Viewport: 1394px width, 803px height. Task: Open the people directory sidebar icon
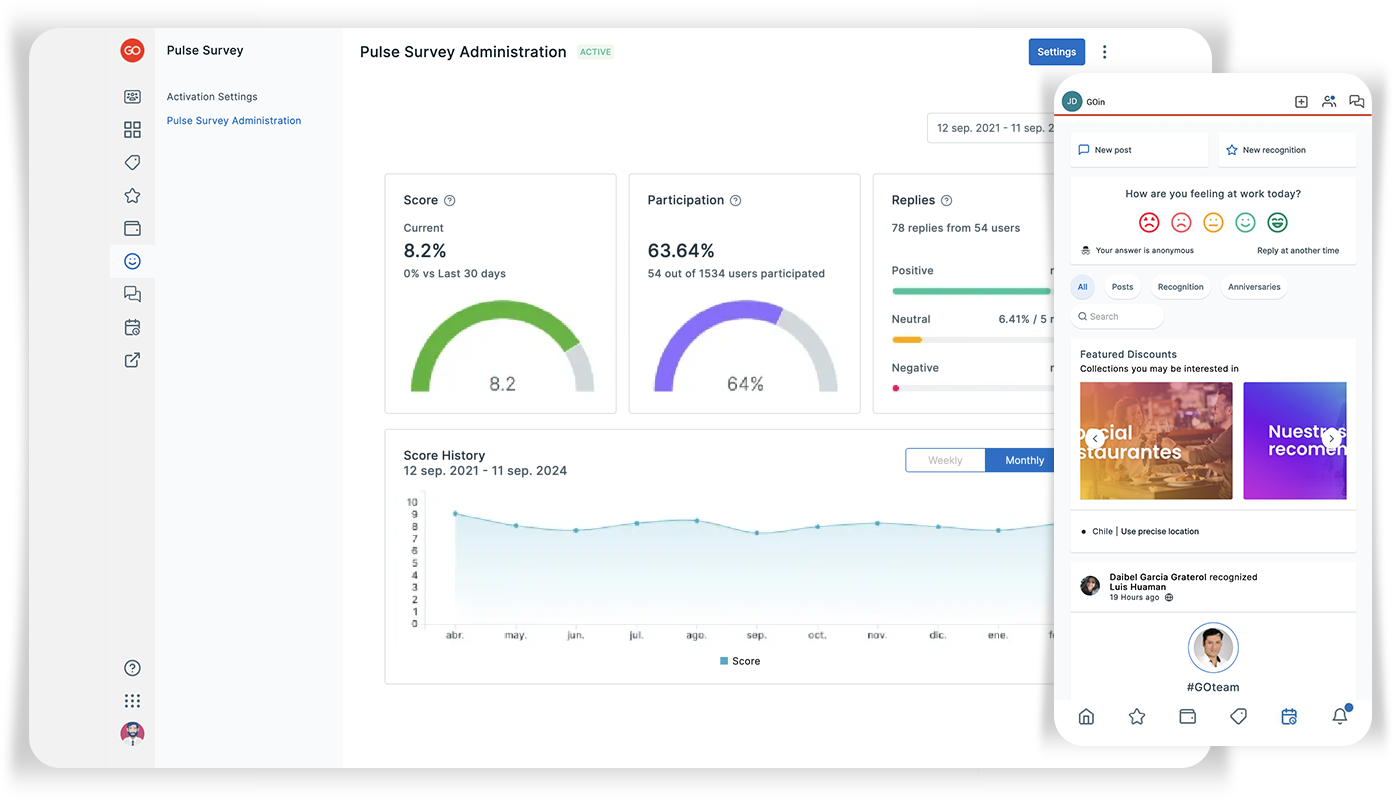(132, 97)
